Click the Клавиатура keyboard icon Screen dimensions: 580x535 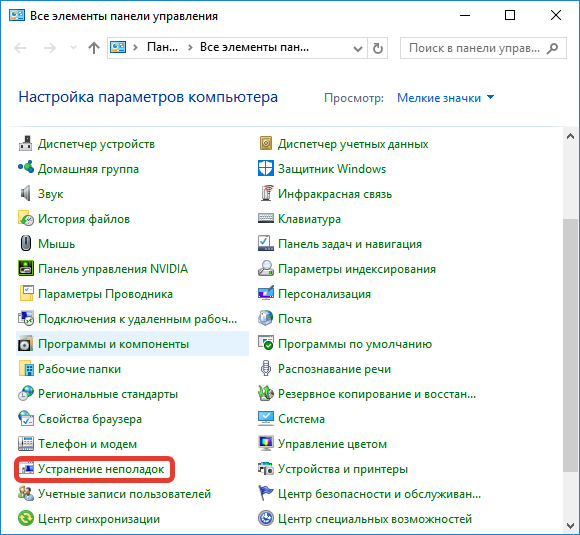click(x=266, y=219)
